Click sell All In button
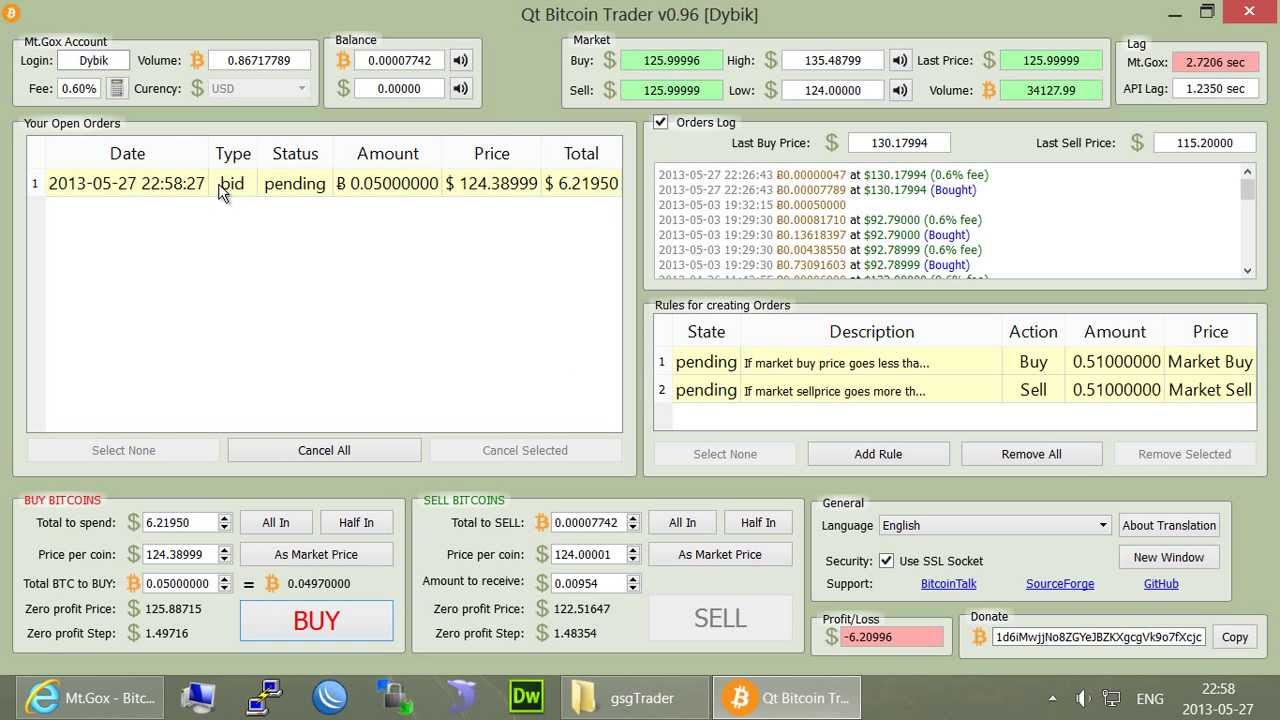 click(682, 522)
